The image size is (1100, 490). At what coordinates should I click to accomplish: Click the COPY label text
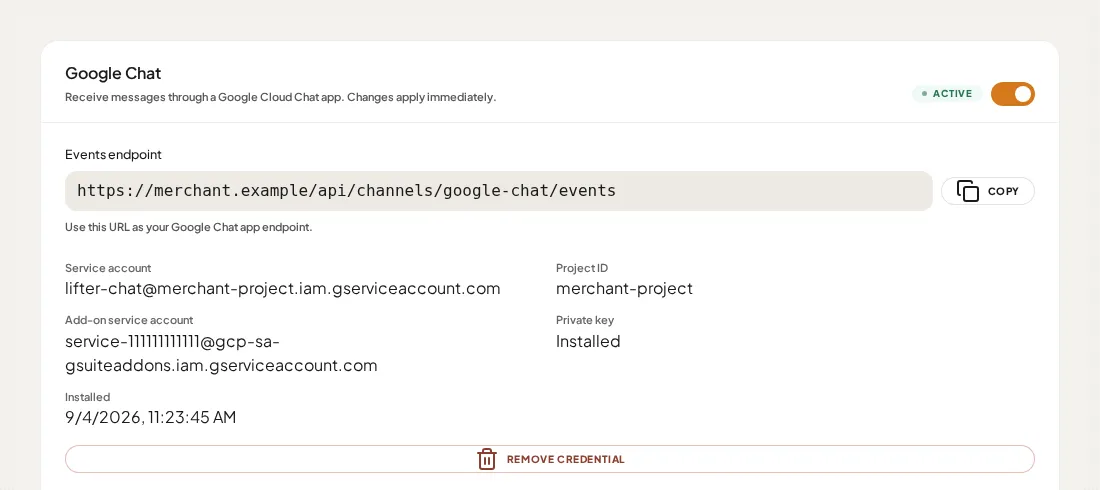(1003, 191)
